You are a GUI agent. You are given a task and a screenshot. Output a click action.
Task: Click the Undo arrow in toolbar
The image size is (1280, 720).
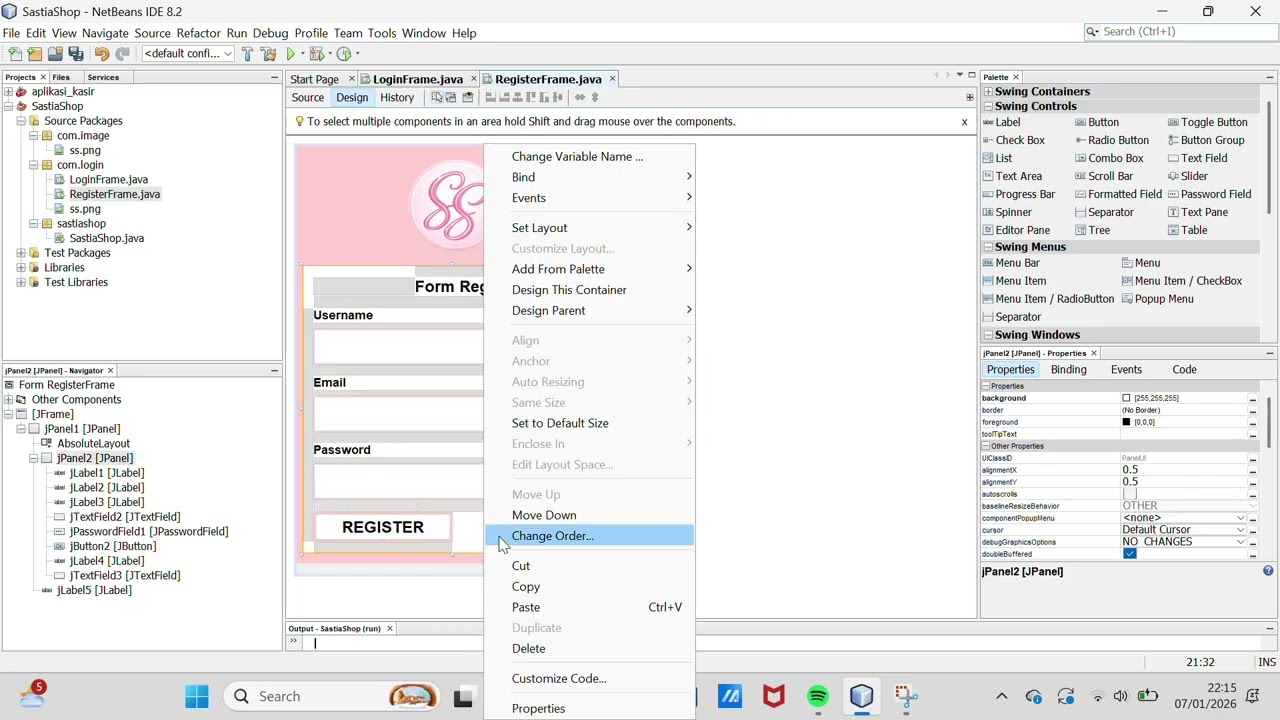click(x=101, y=54)
